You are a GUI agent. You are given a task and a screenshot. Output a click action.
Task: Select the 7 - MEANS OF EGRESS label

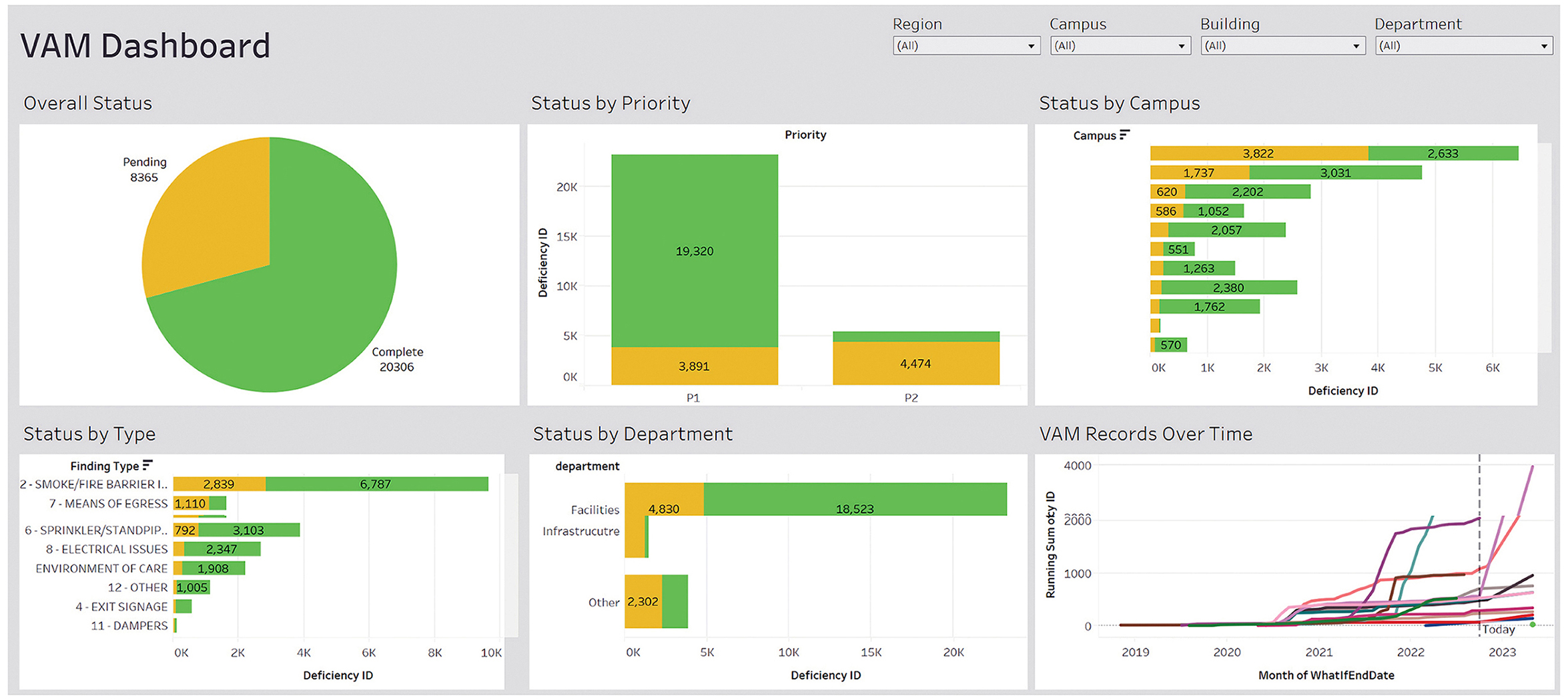[x=108, y=503]
